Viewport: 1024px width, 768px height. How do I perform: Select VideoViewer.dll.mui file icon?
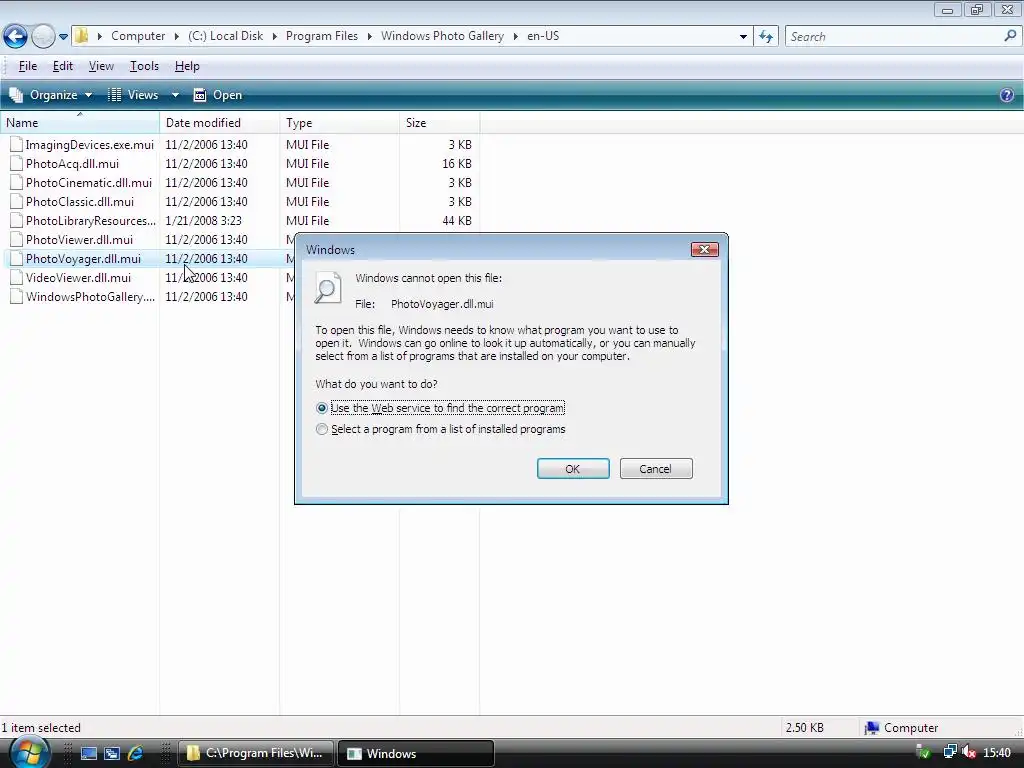point(16,278)
